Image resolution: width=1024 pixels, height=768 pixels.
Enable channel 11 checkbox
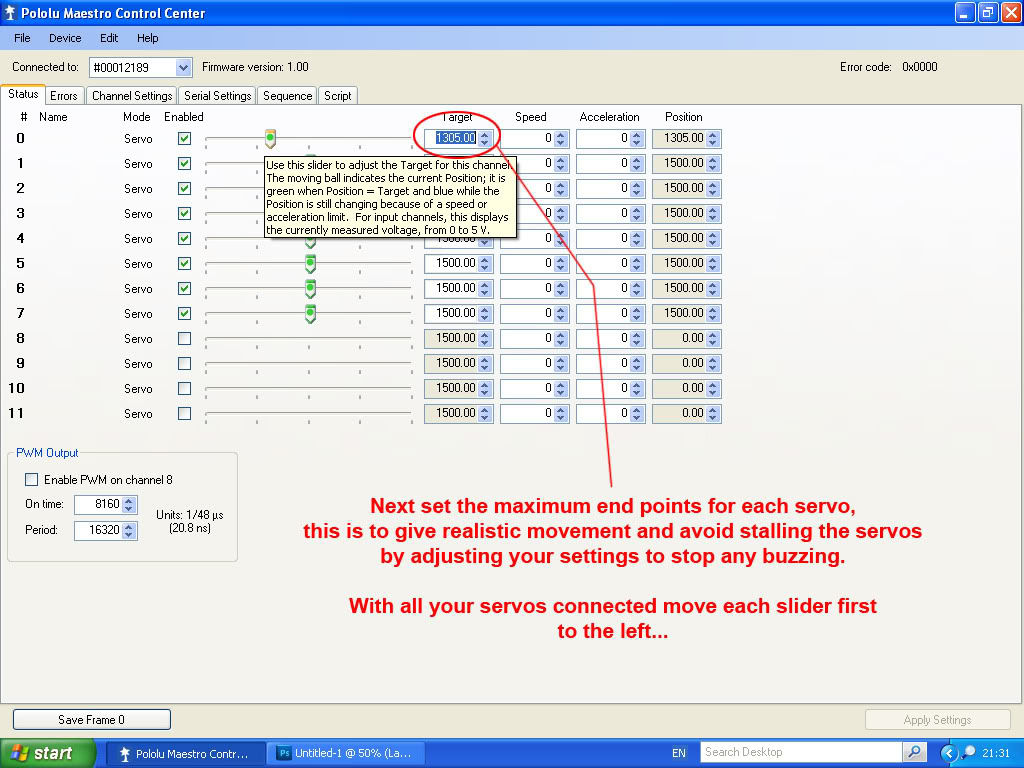click(x=185, y=413)
